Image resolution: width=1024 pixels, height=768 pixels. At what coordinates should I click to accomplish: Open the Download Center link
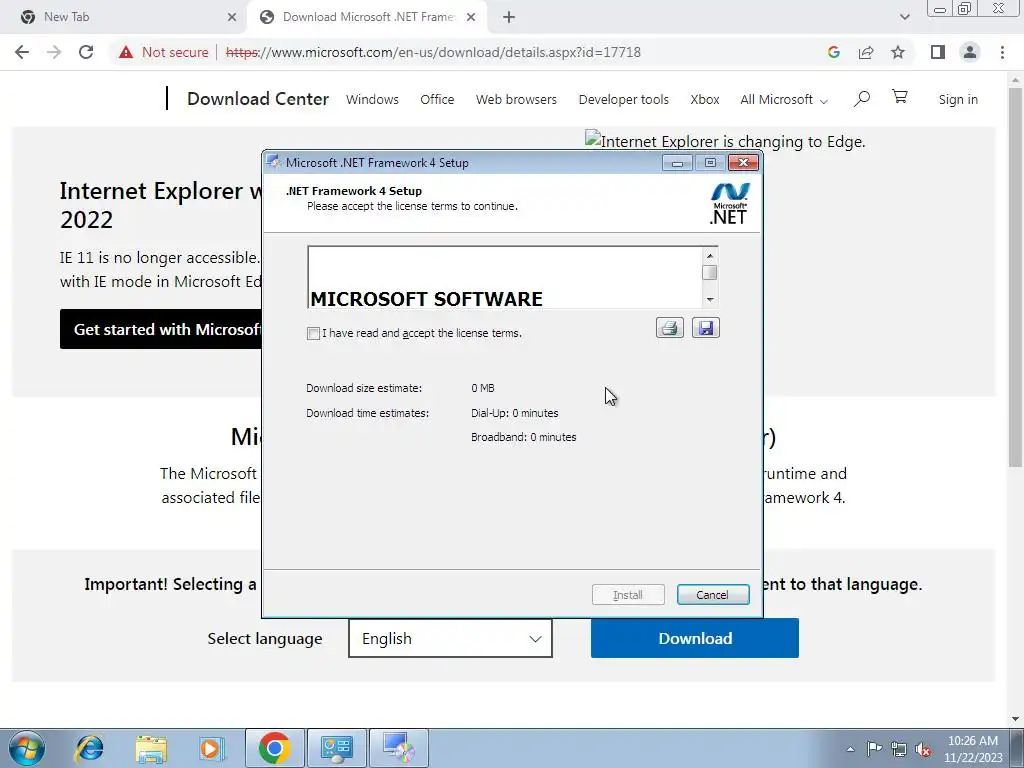[258, 99]
